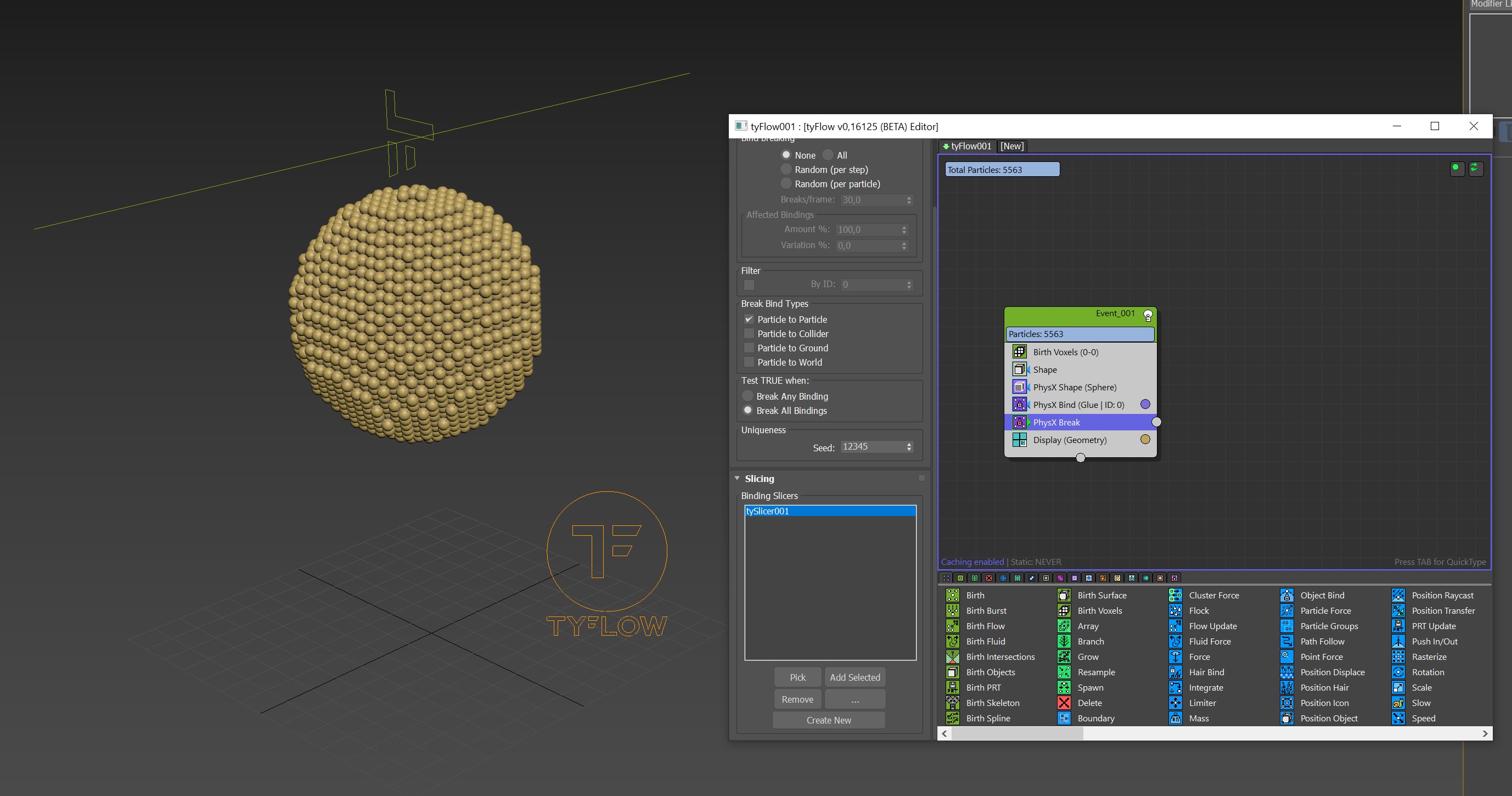Choose the Birth Flow operator icon

953,626
